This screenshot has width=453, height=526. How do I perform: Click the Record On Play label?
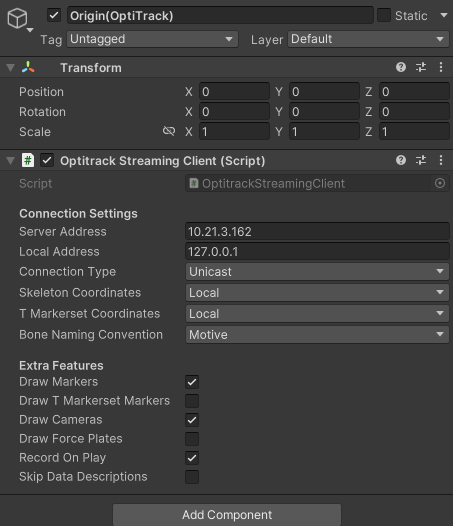tap(62, 458)
